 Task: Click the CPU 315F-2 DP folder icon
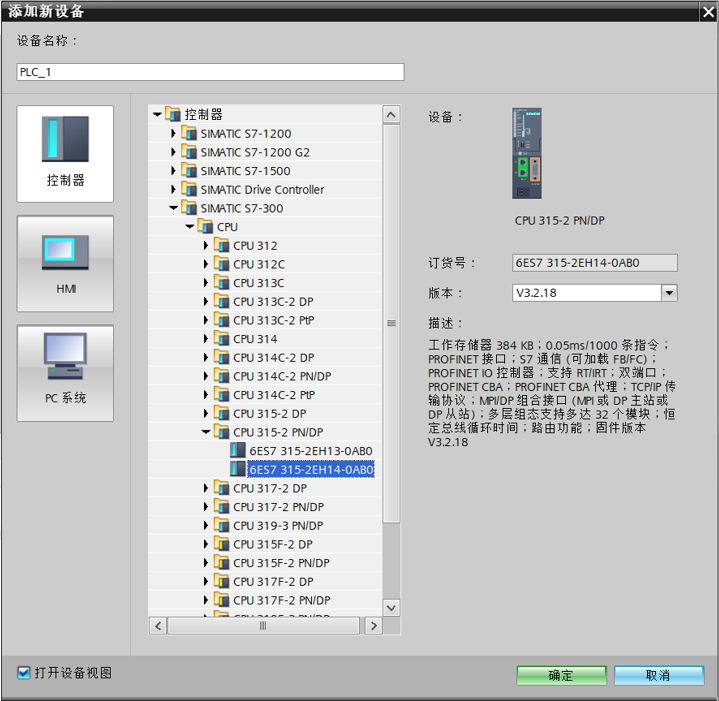(221, 544)
